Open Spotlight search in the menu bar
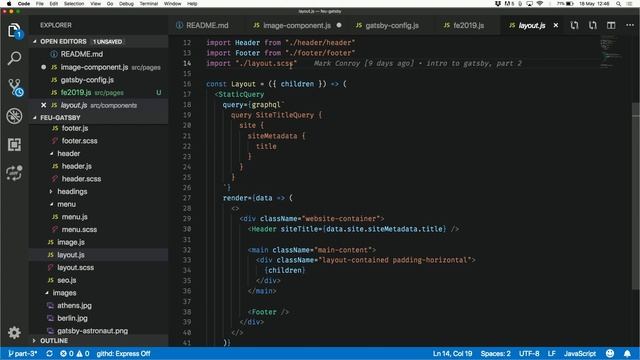 [x=618, y=4]
